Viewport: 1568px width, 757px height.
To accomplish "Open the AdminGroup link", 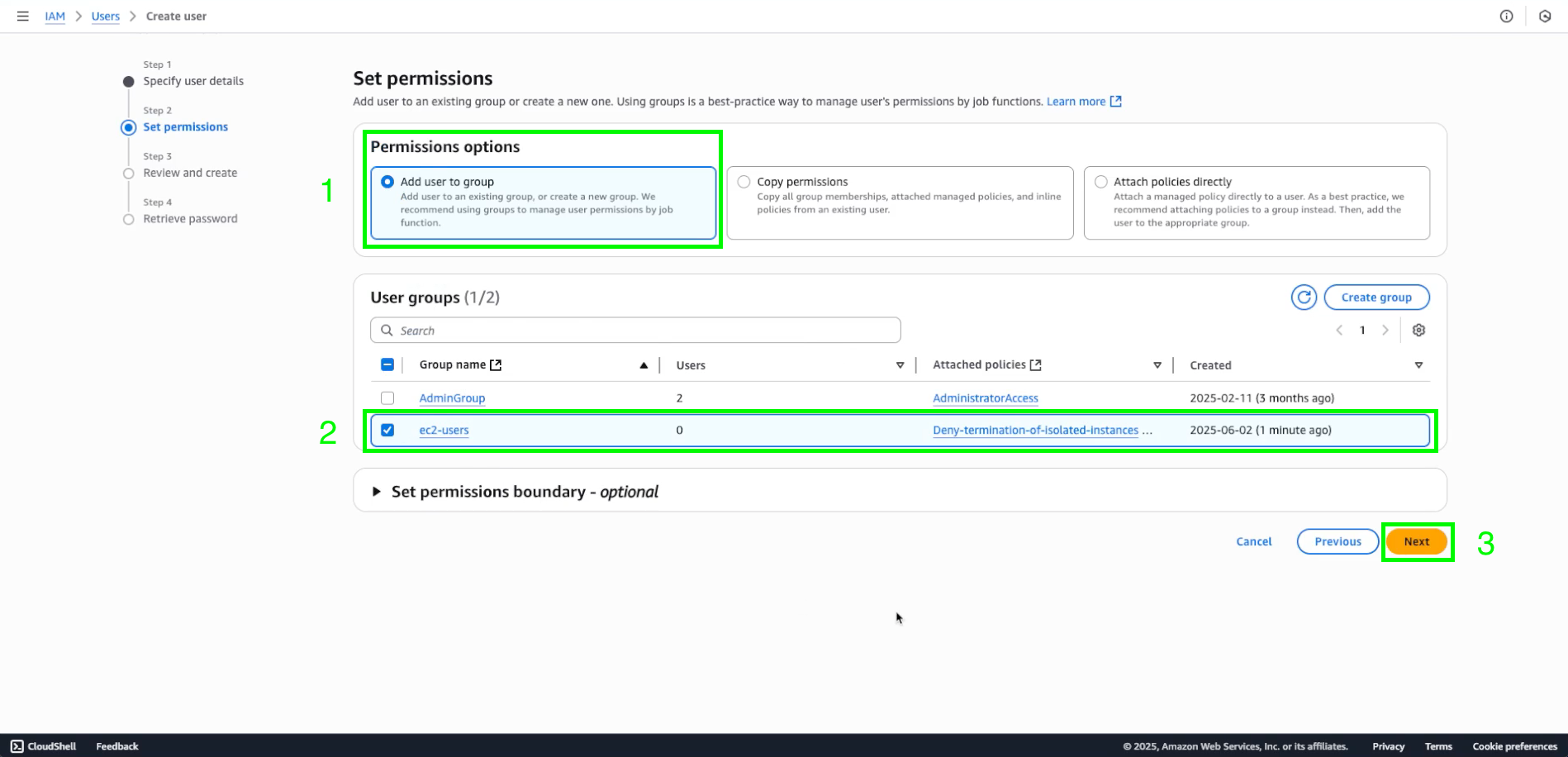I will coord(452,398).
